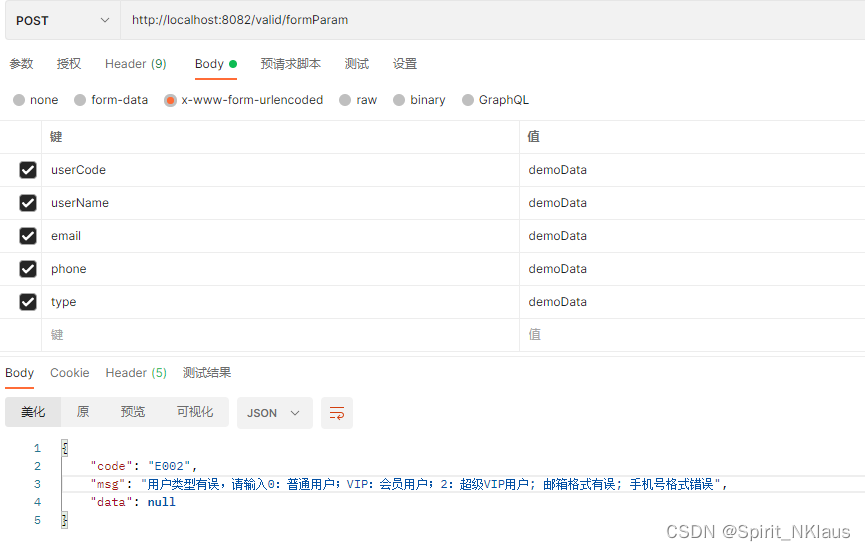Select the 预览 preview view button
The height and width of the screenshot is (551, 865).
[132, 412]
